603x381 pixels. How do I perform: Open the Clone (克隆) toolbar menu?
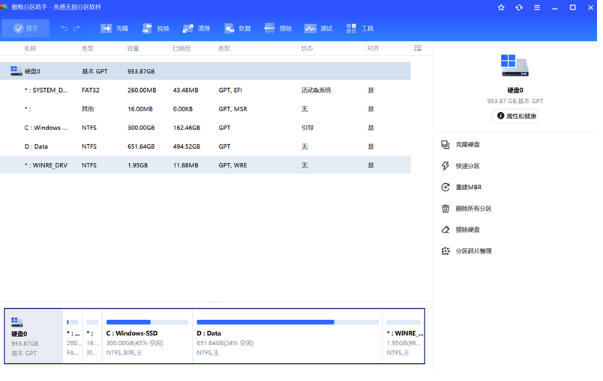(x=114, y=28)
